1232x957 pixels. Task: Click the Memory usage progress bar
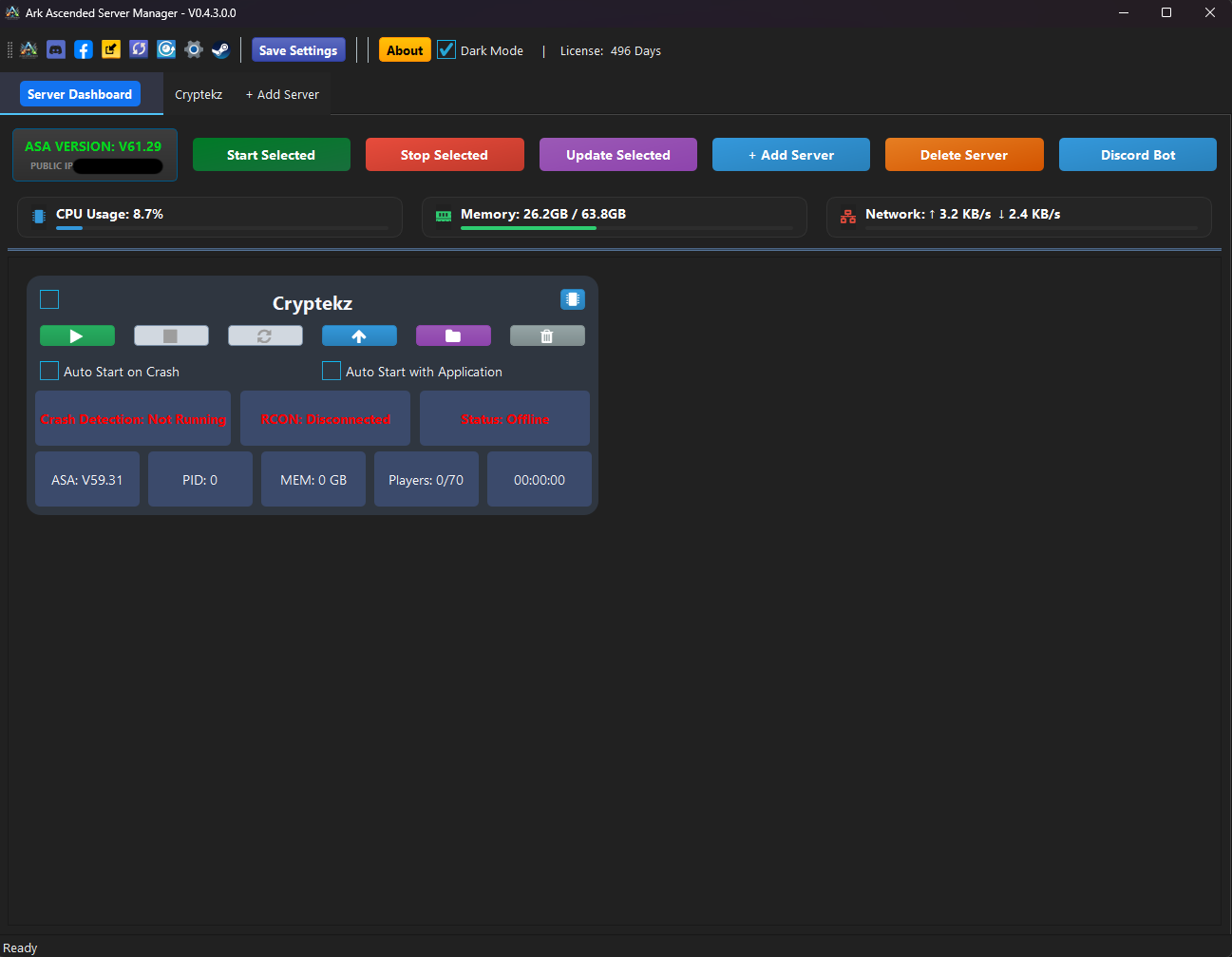pos(627,228)
